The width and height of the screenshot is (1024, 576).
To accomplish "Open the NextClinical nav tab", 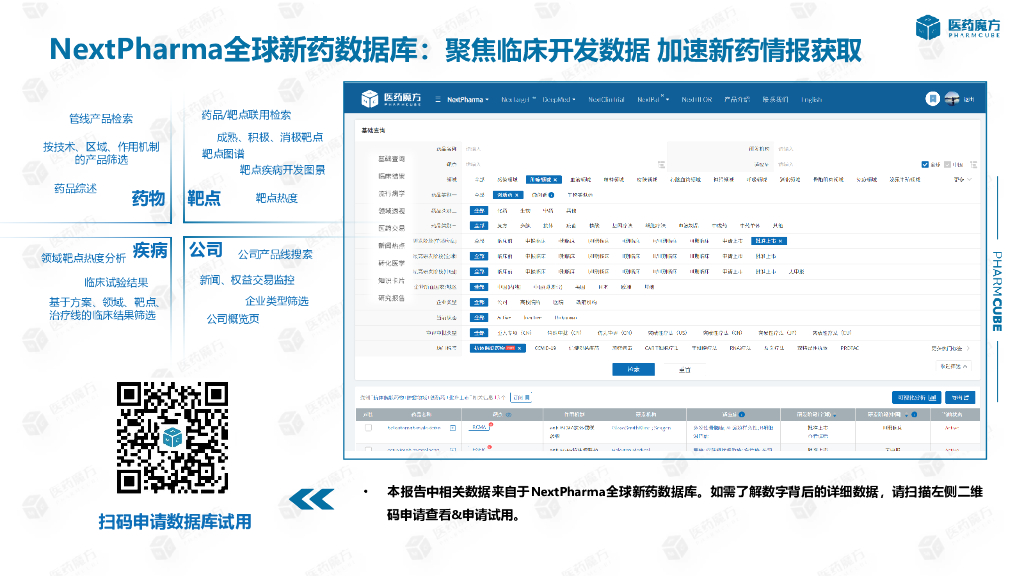I will coord(606,99).
